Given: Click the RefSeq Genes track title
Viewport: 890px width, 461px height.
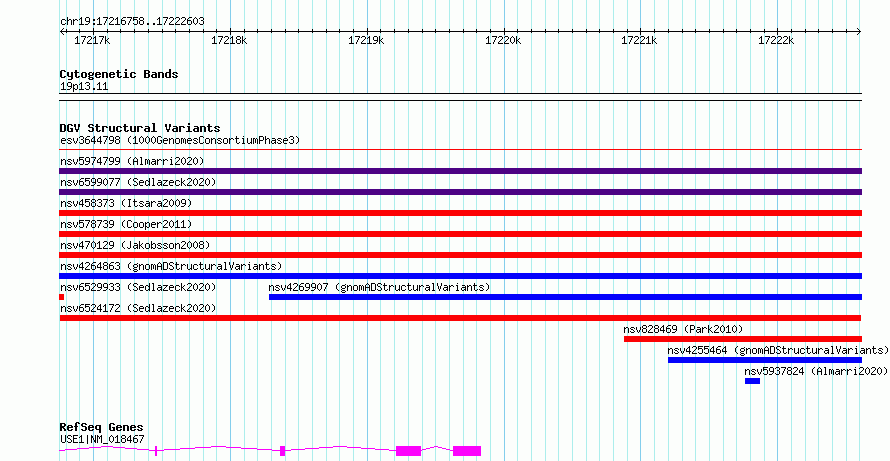Looking at the screenshot, I should pos(102,427).
